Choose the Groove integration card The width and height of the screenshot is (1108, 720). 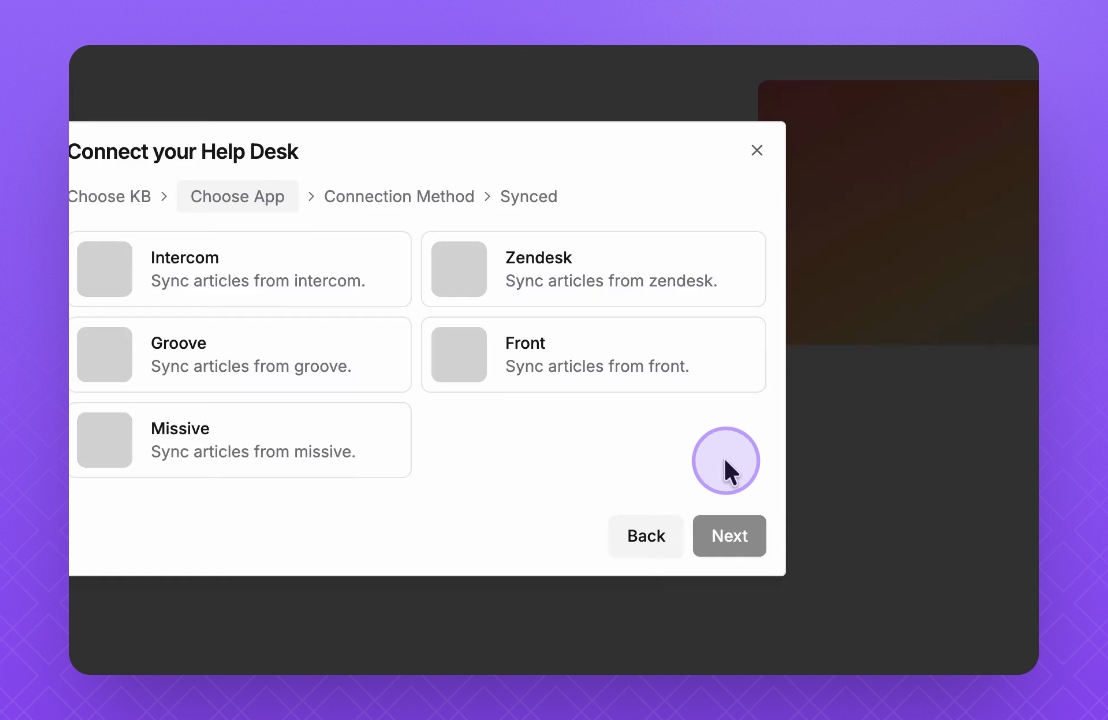(x=240, y=355)
